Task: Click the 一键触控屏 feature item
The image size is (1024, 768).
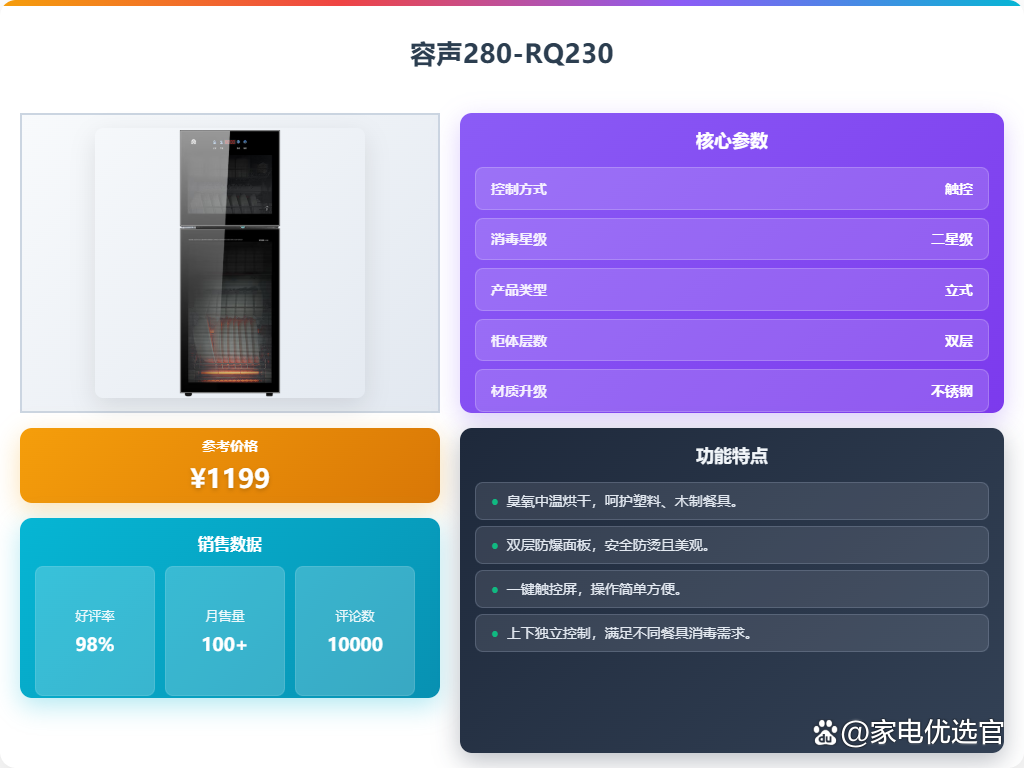Action: tap(731, 589)
